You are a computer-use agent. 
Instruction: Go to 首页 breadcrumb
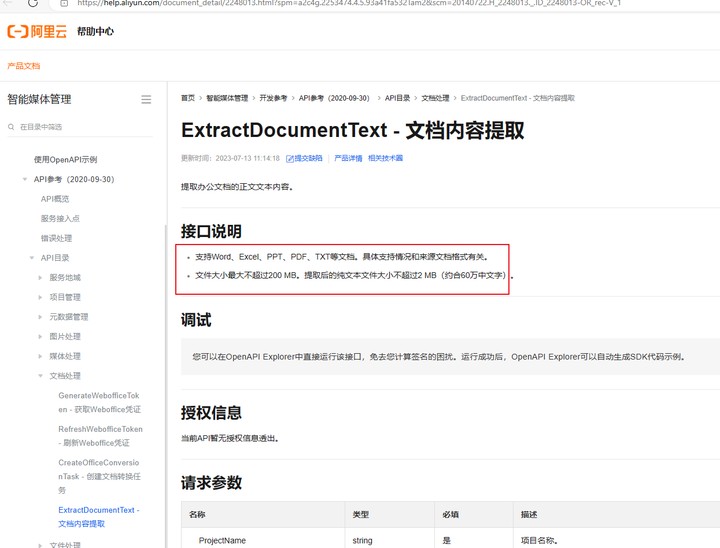pos(188,98)
